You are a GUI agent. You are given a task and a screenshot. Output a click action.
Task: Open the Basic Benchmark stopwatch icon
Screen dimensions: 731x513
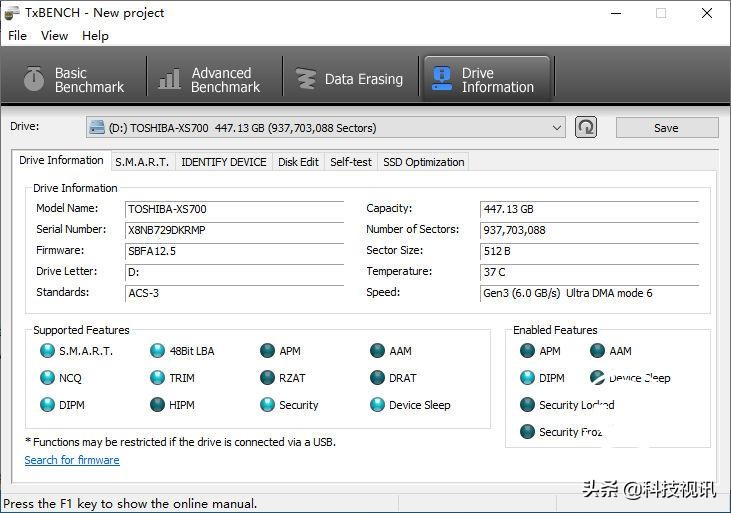pyautogui.click(x=34, y=79)
